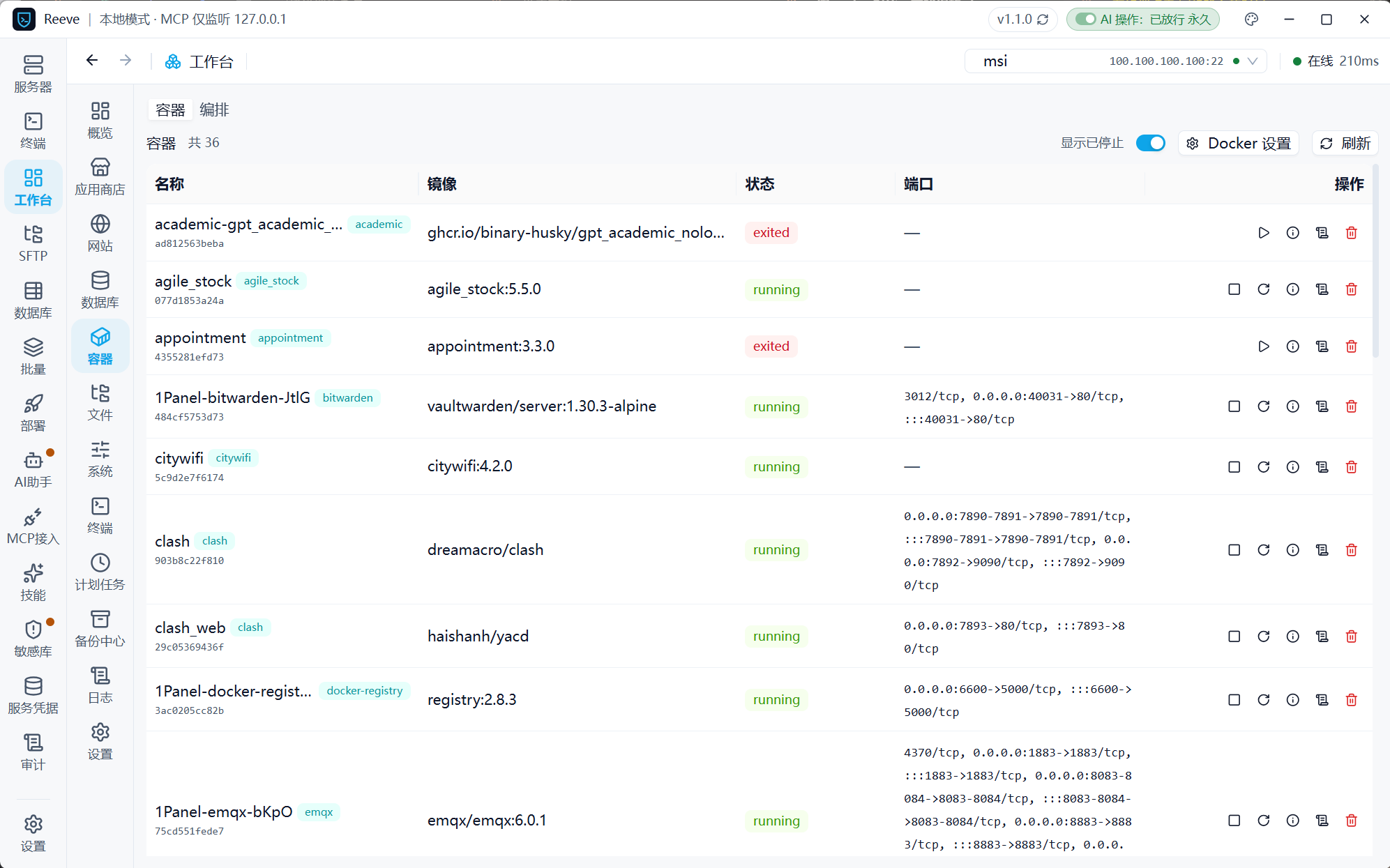
Task: Delete the appointment container
Action: coord(1351,347)
